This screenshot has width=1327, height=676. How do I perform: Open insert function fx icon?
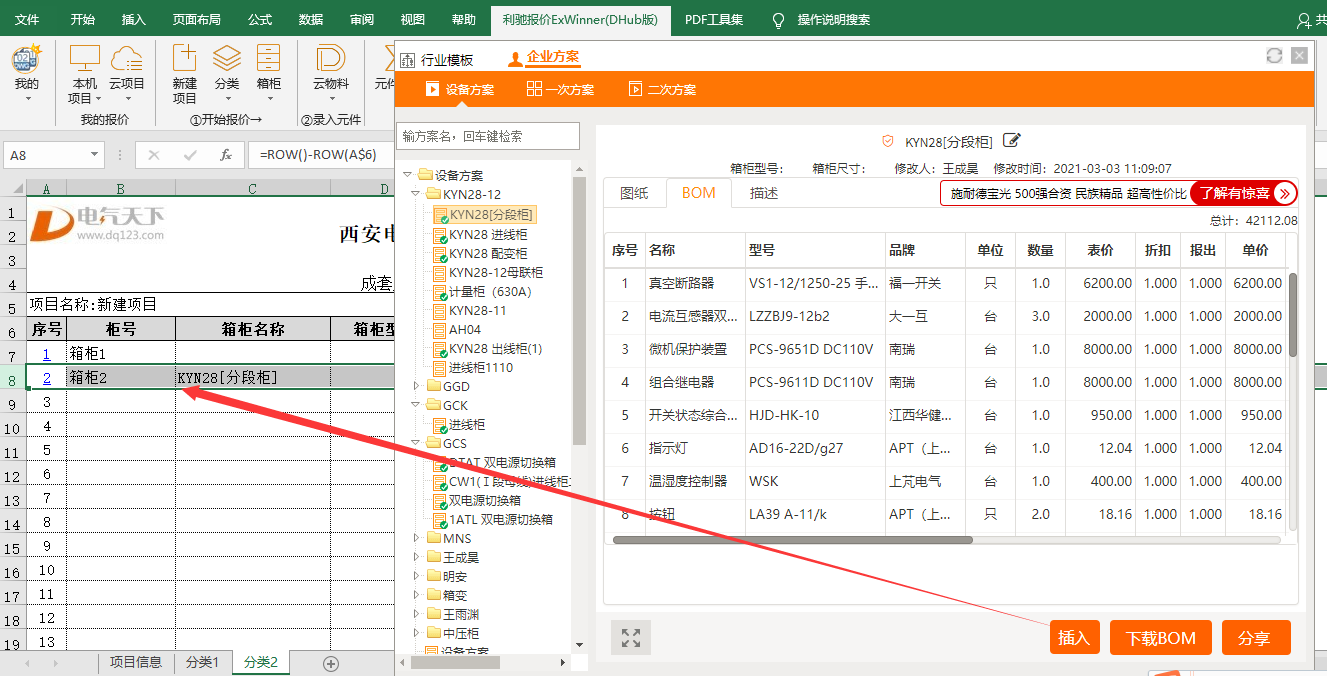pyautogui.click(x=226, y=155)
